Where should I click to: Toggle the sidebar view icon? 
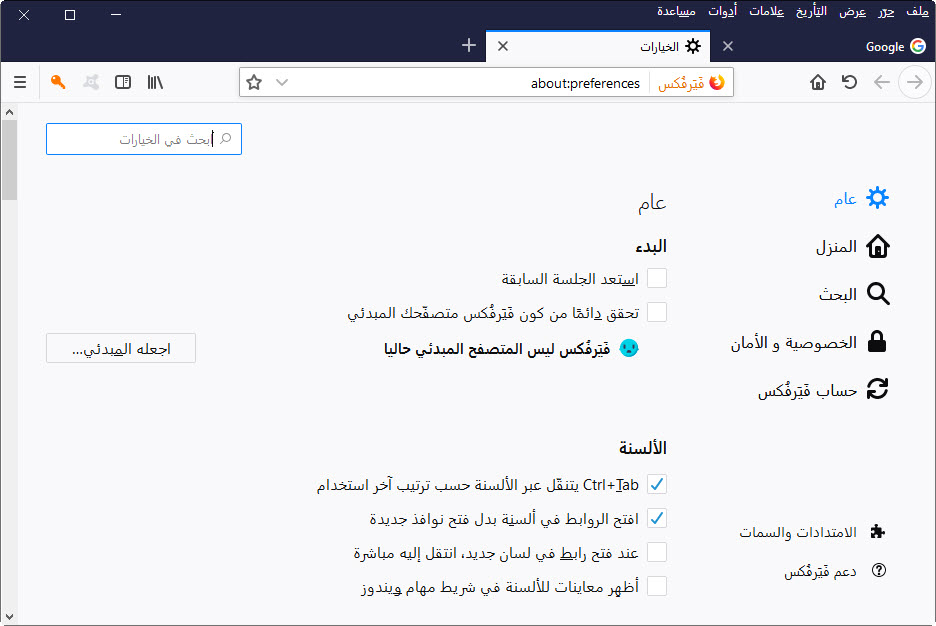pyautogui.click(x=123, y=82)
